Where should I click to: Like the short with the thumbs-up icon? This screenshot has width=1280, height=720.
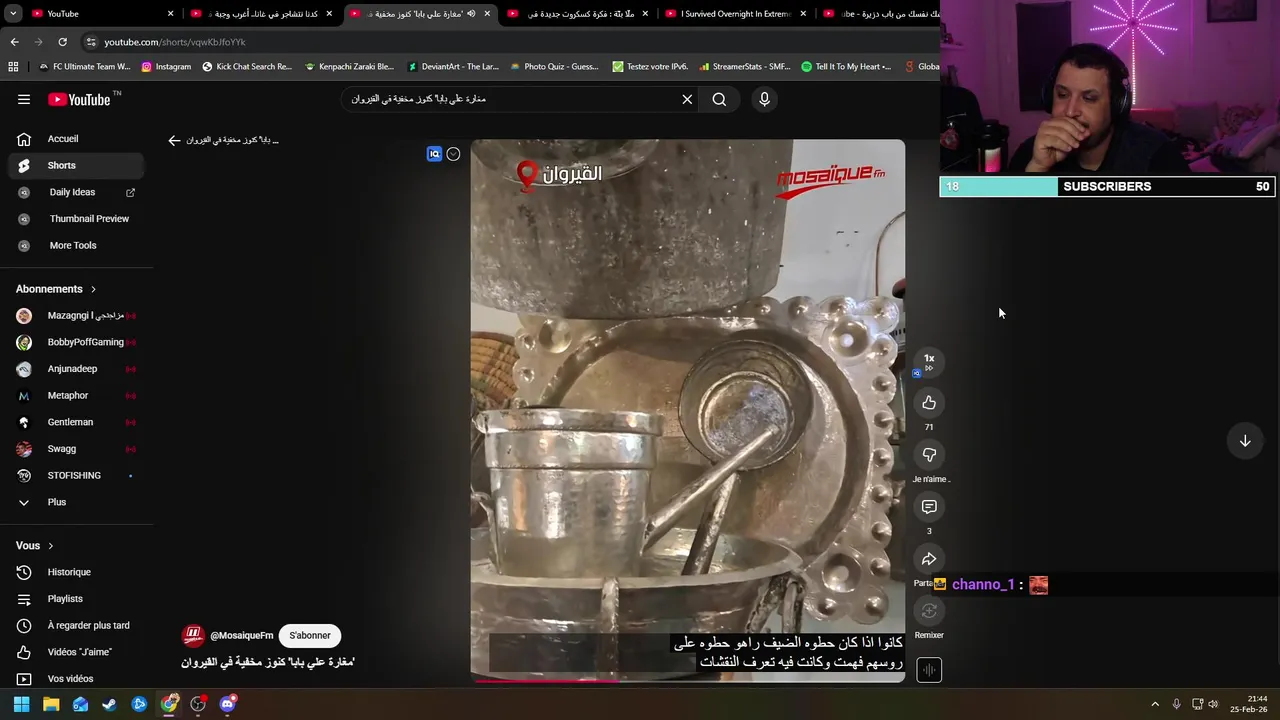tap(929, 402)
